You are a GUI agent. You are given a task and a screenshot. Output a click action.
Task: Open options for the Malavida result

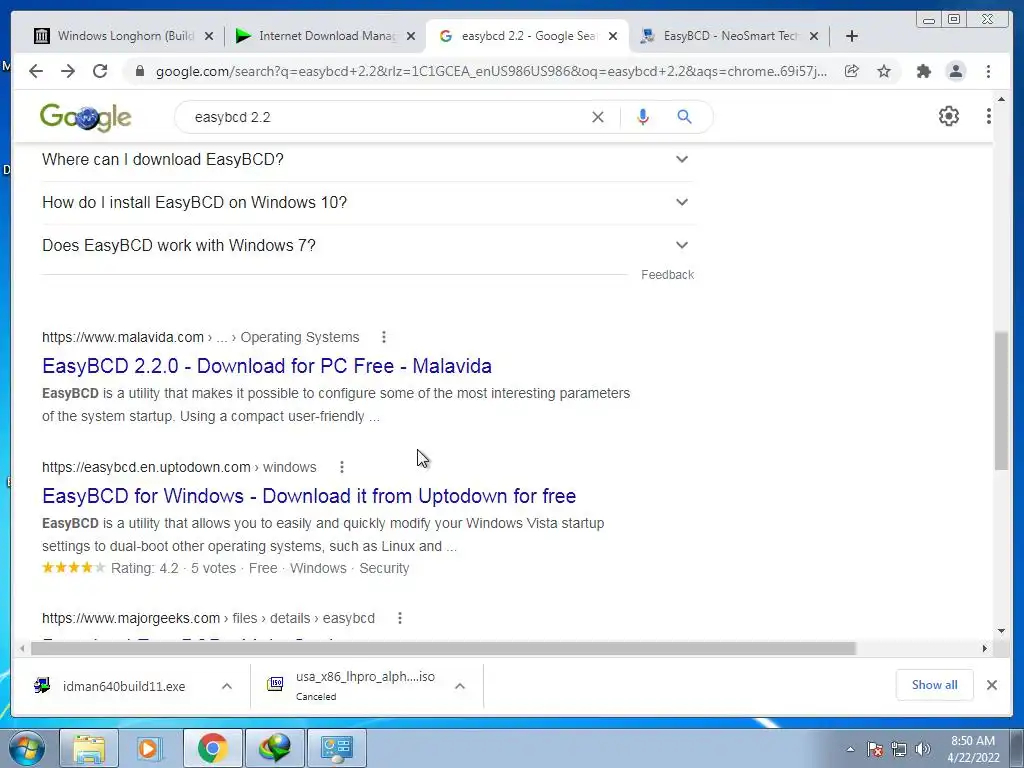click(x=384, y=337)
